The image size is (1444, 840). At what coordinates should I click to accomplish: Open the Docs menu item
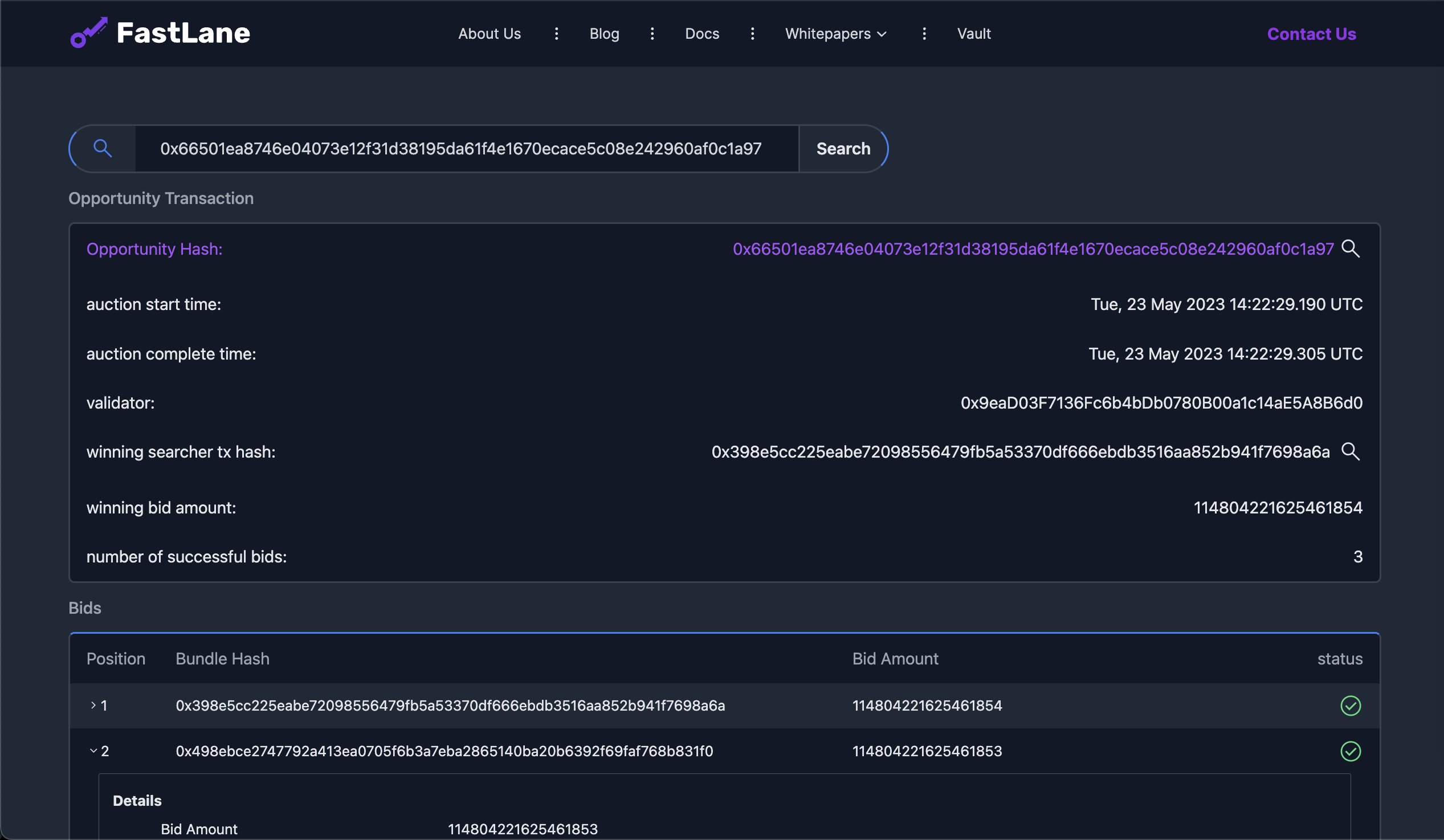pyautogui.click(x=702, y=34)
